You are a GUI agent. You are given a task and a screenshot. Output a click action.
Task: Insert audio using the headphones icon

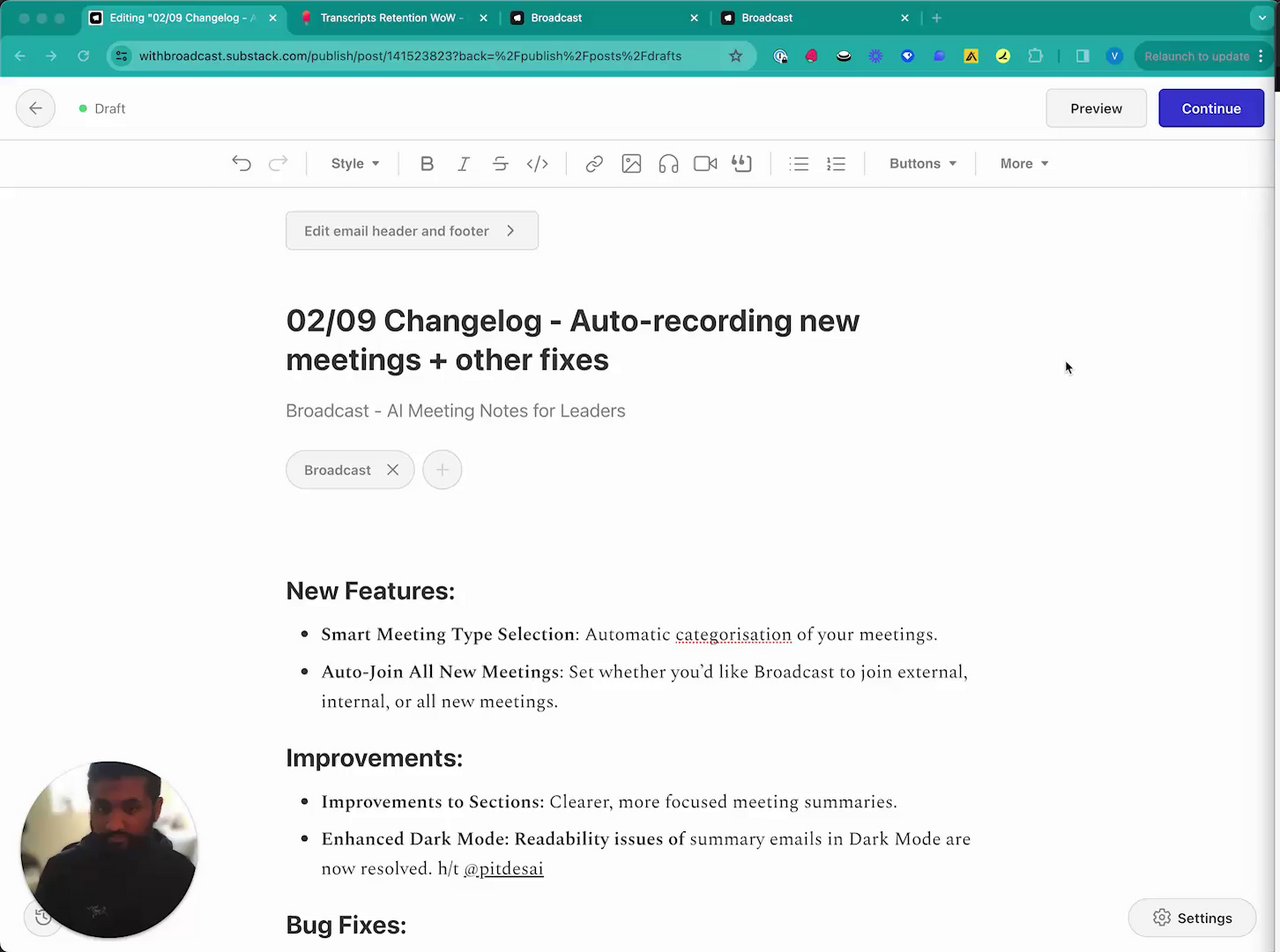coord(668,163)
